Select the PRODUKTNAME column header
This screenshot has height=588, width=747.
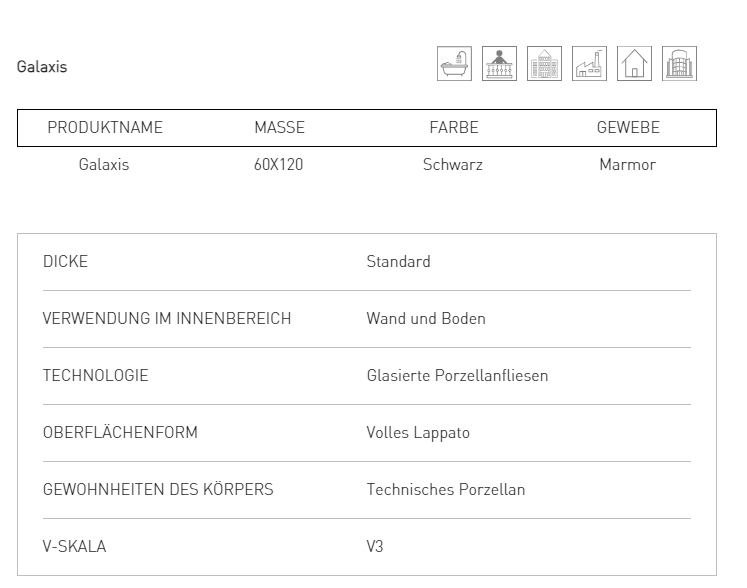105,128
